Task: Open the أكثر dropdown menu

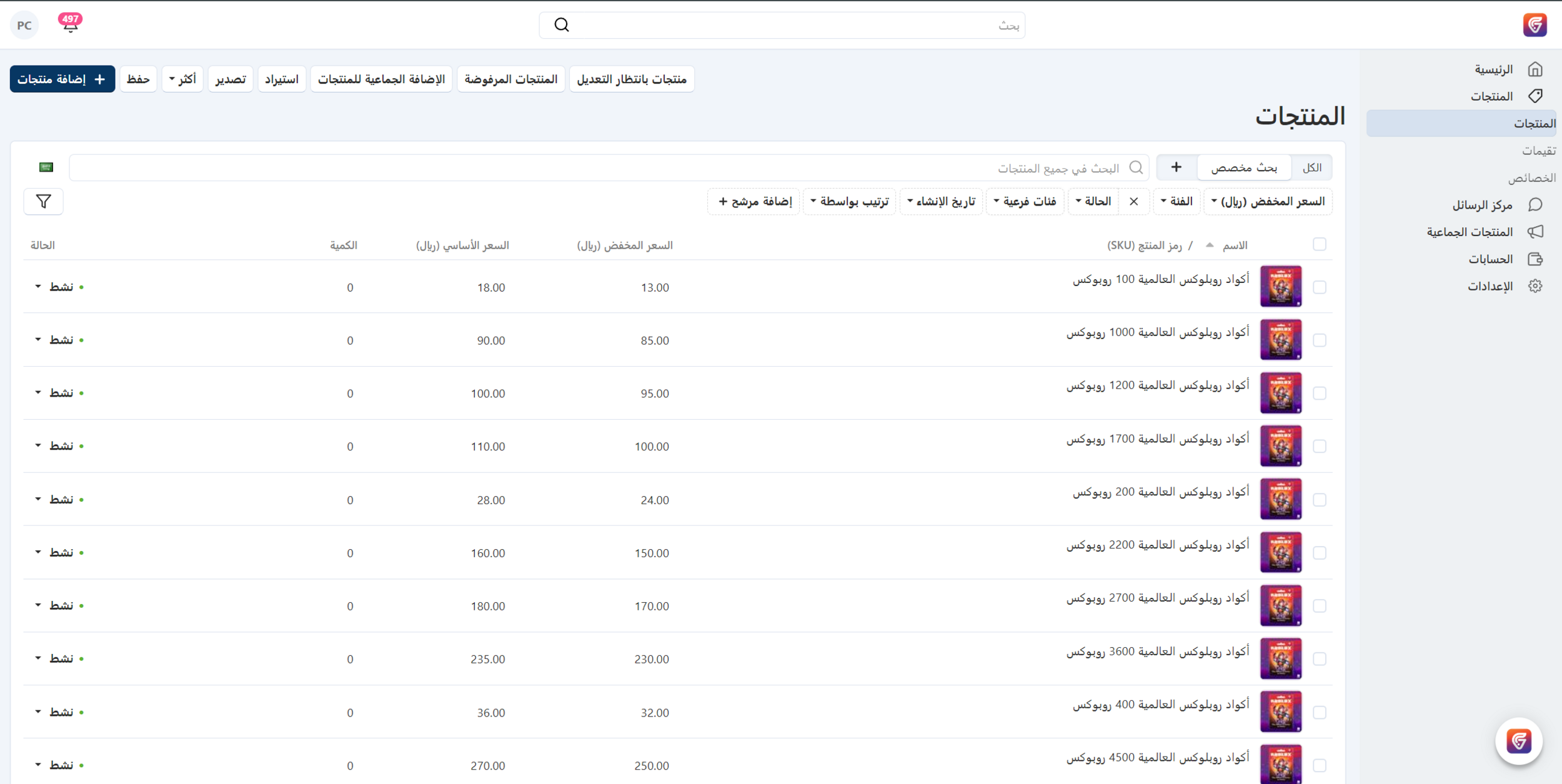Action: (x=182, y=79)
